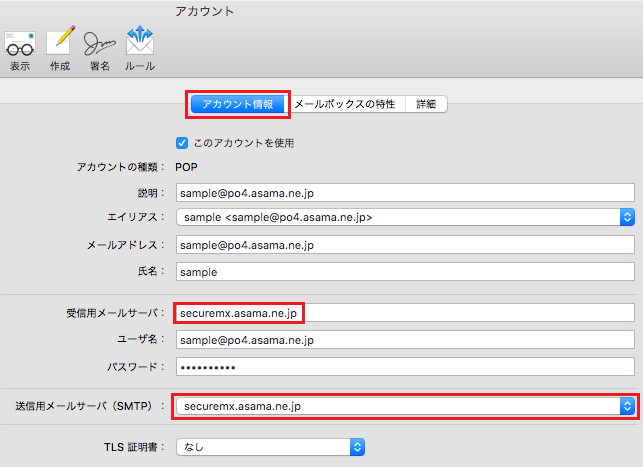643x467 pixels.
Task: Click the アカウントの種類 label
Action: [x=121, y=167]
